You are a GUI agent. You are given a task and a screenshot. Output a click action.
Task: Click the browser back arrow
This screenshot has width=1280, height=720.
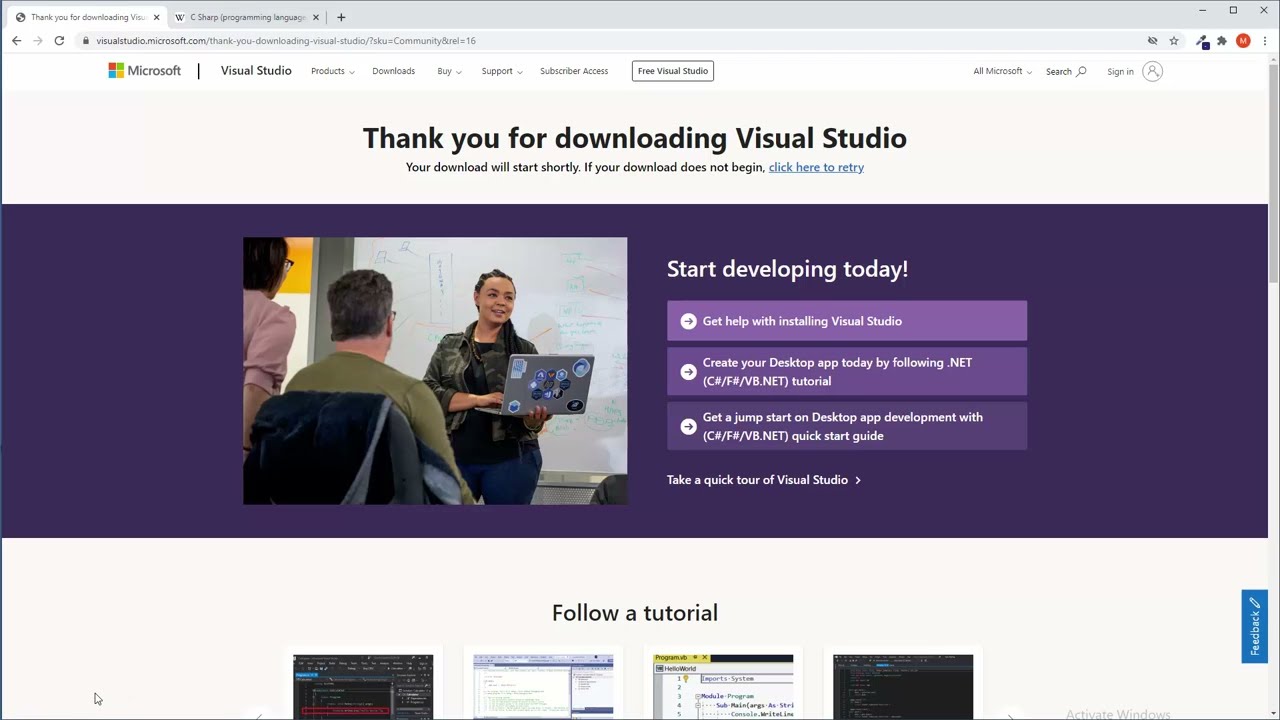tap(16, 41)
